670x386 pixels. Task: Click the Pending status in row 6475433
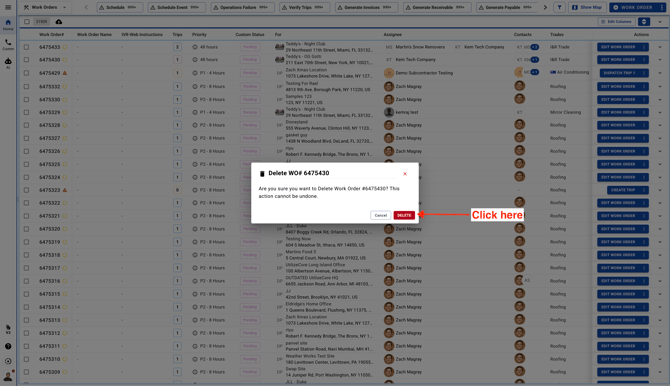coord(250,47)
